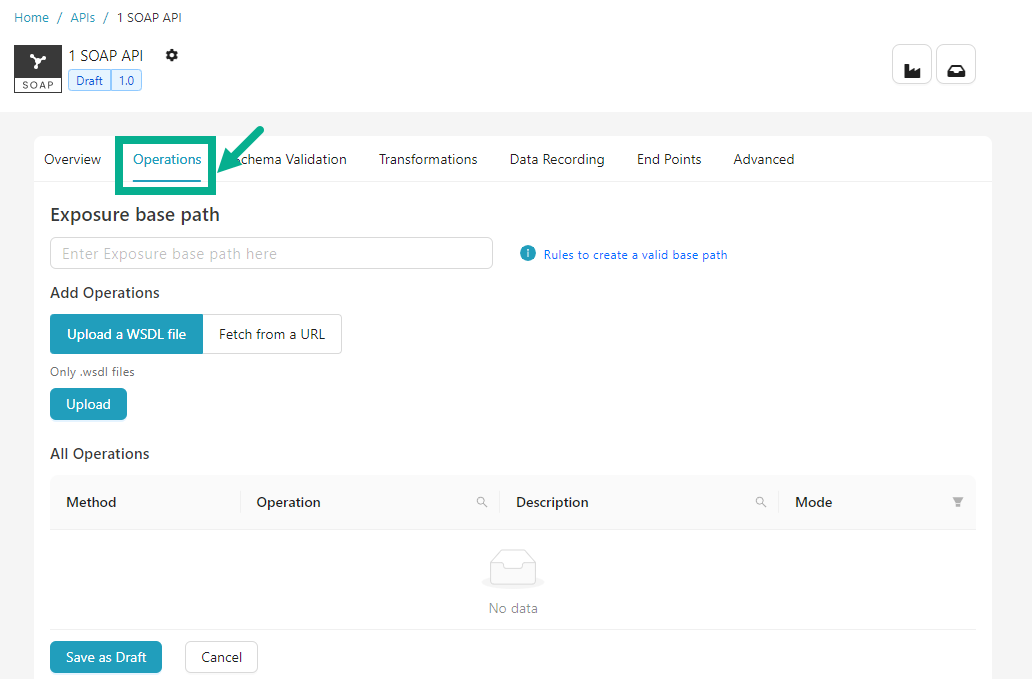Select Upload a WSDL file option
The image size is (1032, 679).
[126, 334]
